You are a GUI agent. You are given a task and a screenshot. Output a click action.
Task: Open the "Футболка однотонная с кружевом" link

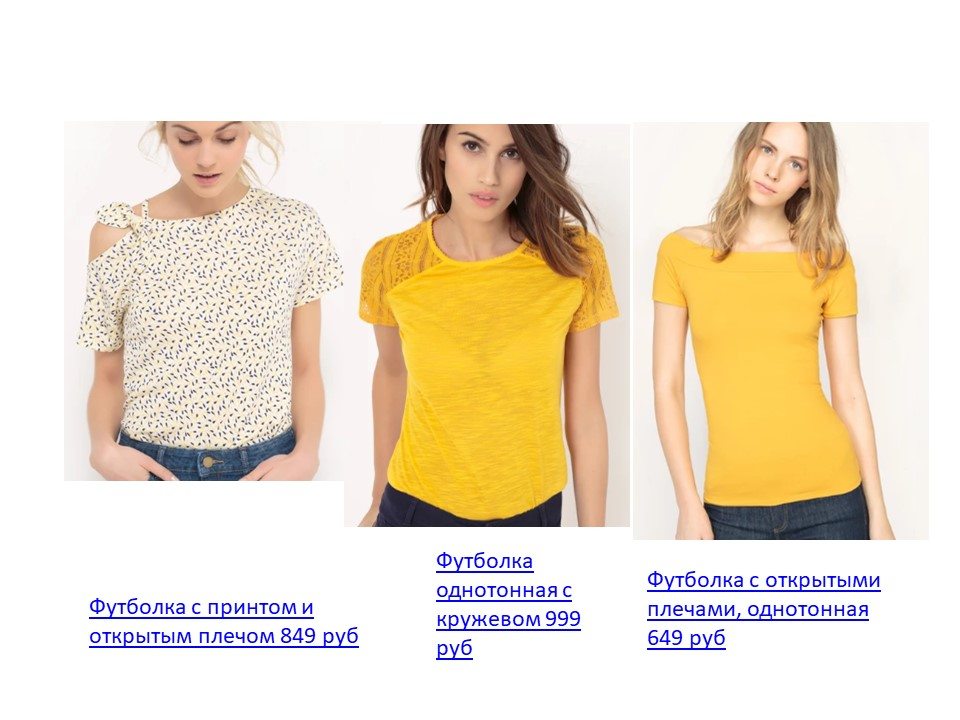[508, 604]
